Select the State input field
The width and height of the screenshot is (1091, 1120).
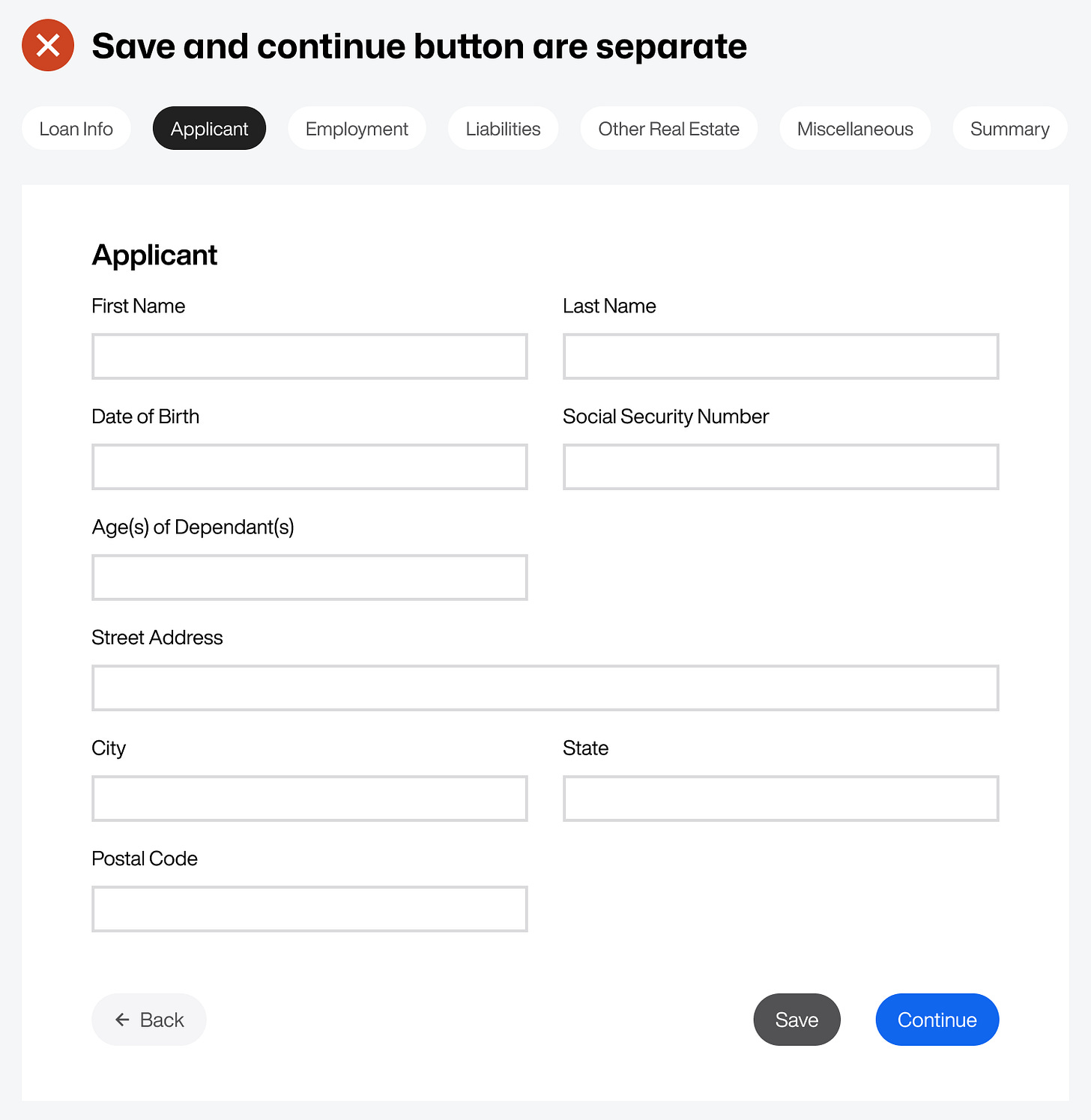coord(781,799)
